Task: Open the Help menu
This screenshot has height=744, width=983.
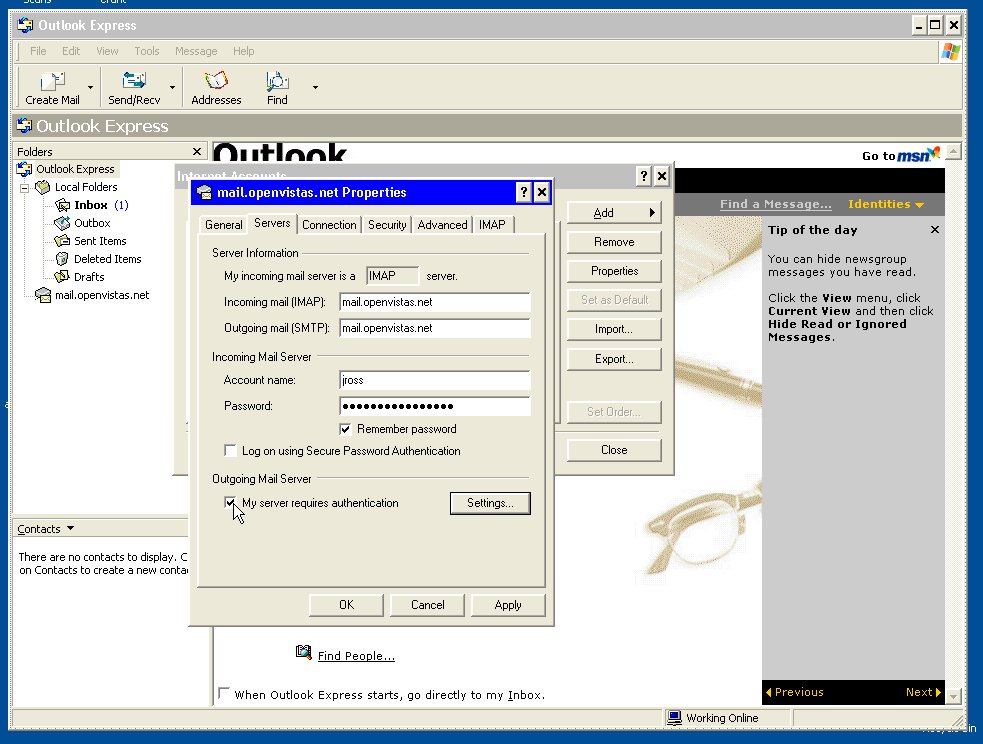Action: click(244, 51)
